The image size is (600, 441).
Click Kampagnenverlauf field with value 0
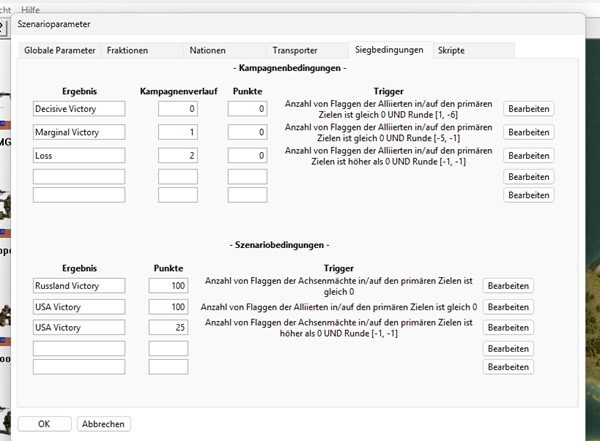coord(178,109)
